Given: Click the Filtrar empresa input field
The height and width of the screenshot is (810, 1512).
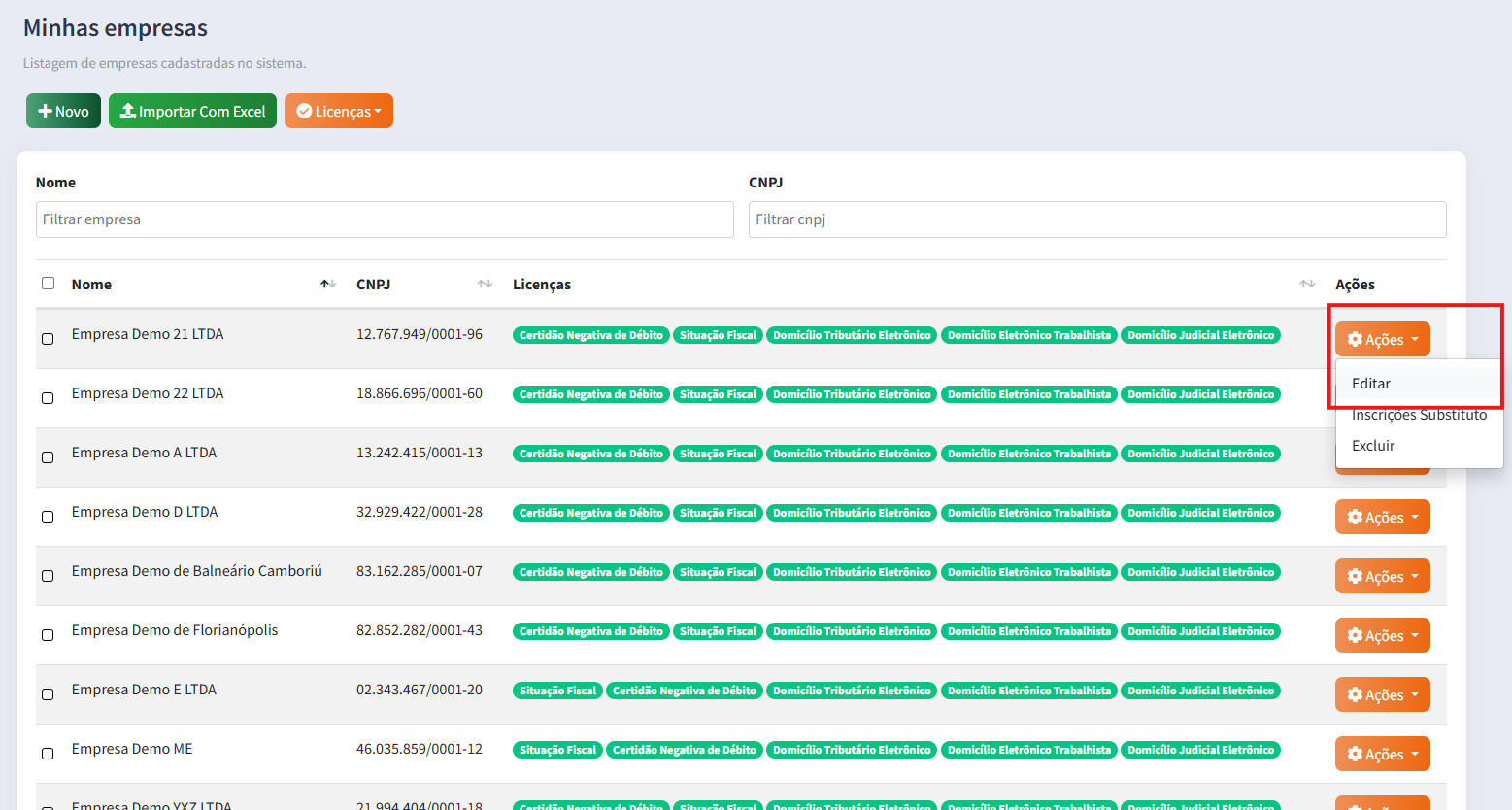Looking at the screenshot, I should tap(384, 219).
